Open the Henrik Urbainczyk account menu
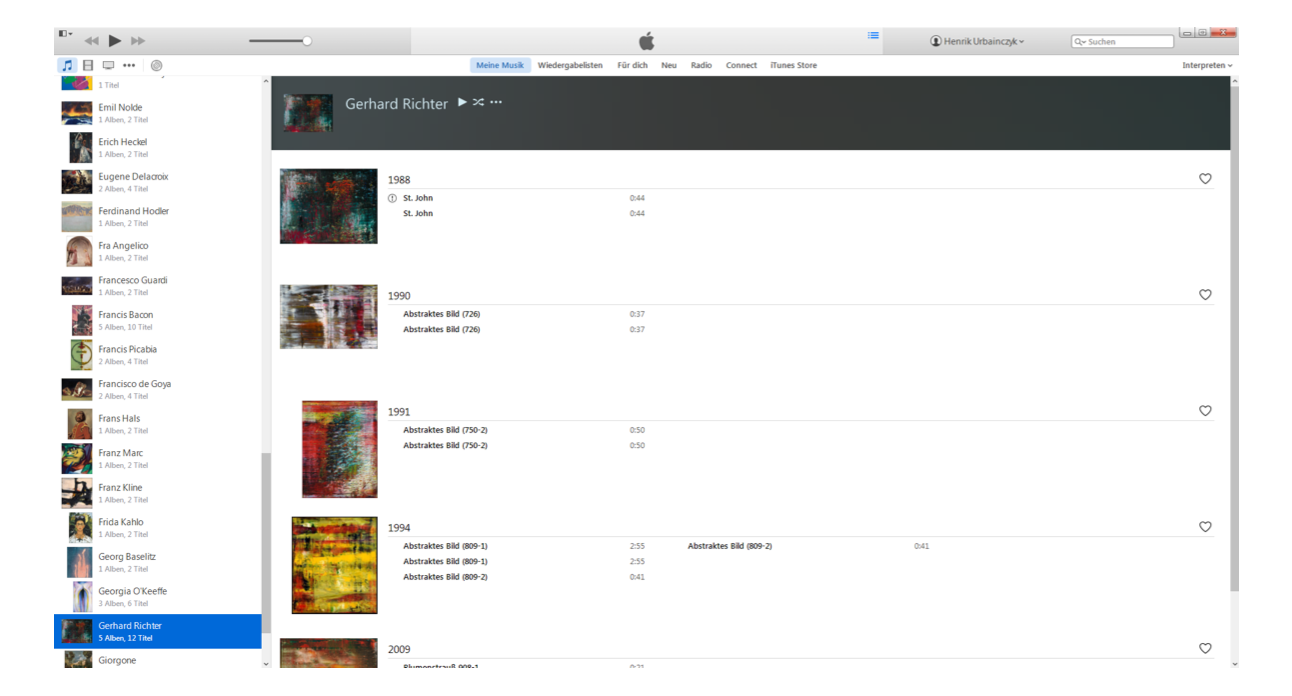The height and width of the screenshot is (696, 1292). 977,41
